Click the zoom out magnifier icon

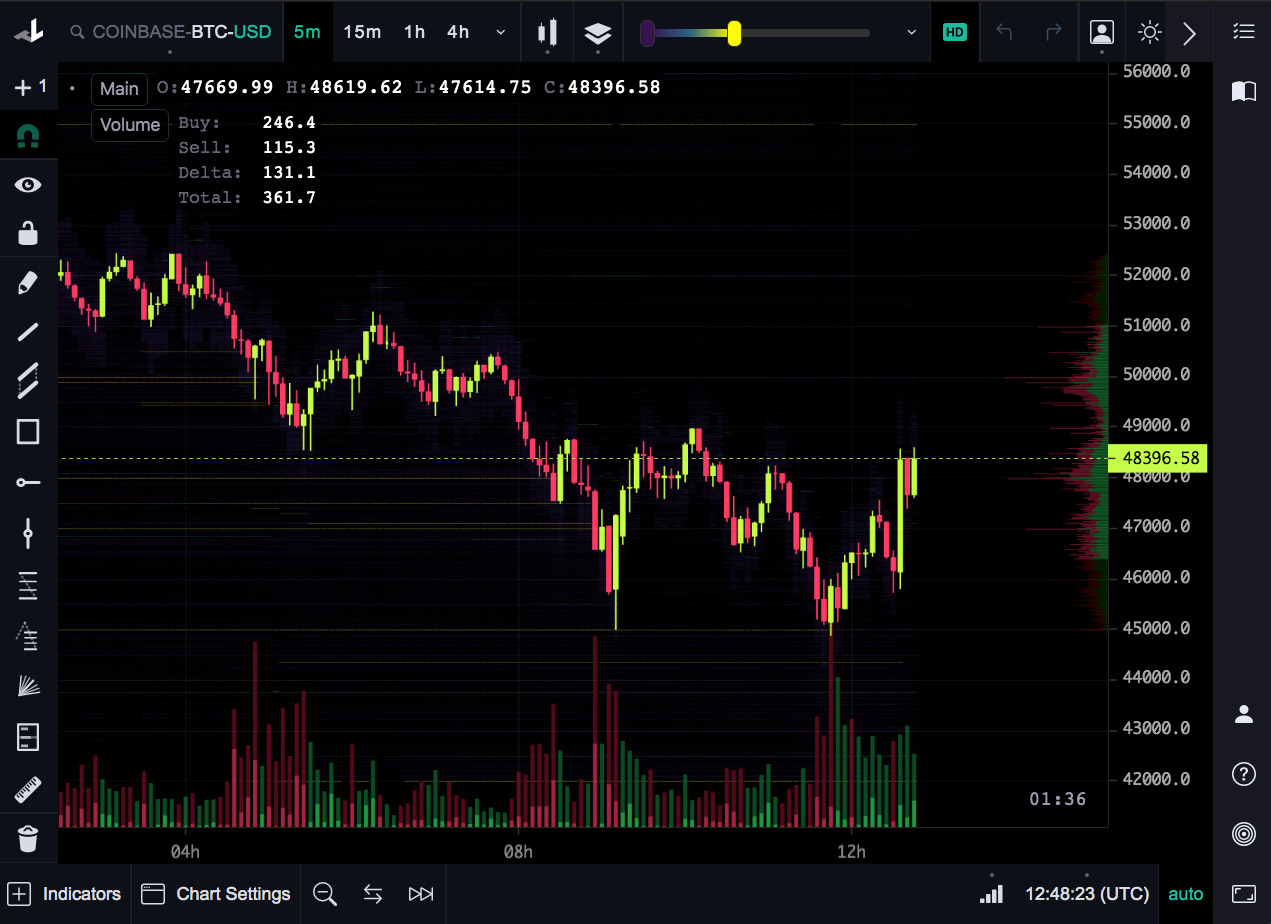tap(325, 894)
